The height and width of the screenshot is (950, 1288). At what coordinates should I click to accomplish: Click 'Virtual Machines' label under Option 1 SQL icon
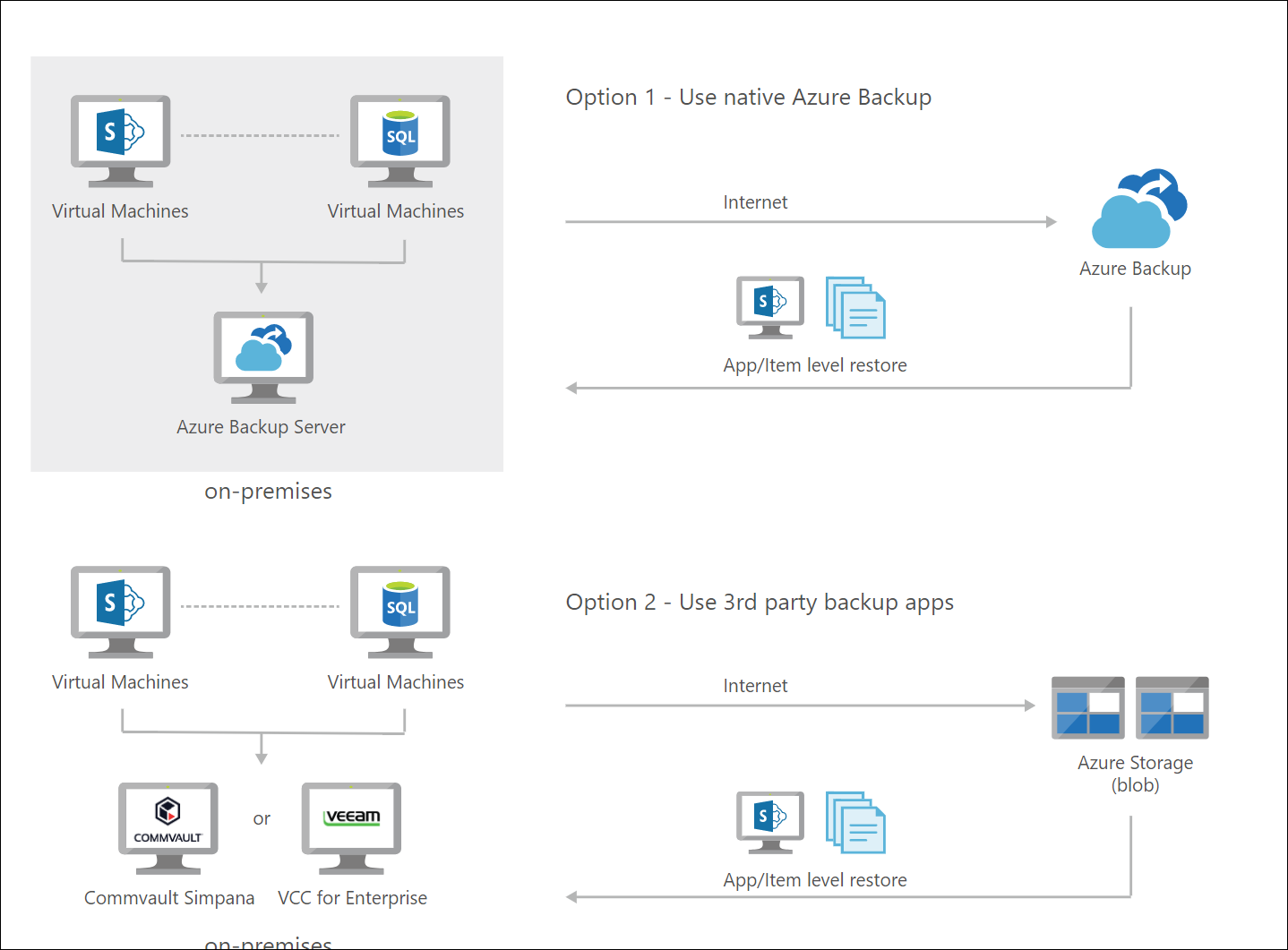pos(396,211)
